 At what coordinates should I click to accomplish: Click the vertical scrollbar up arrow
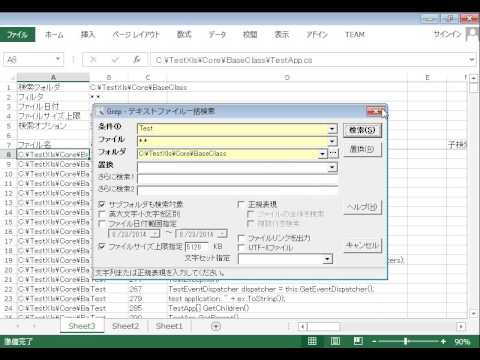474,78
